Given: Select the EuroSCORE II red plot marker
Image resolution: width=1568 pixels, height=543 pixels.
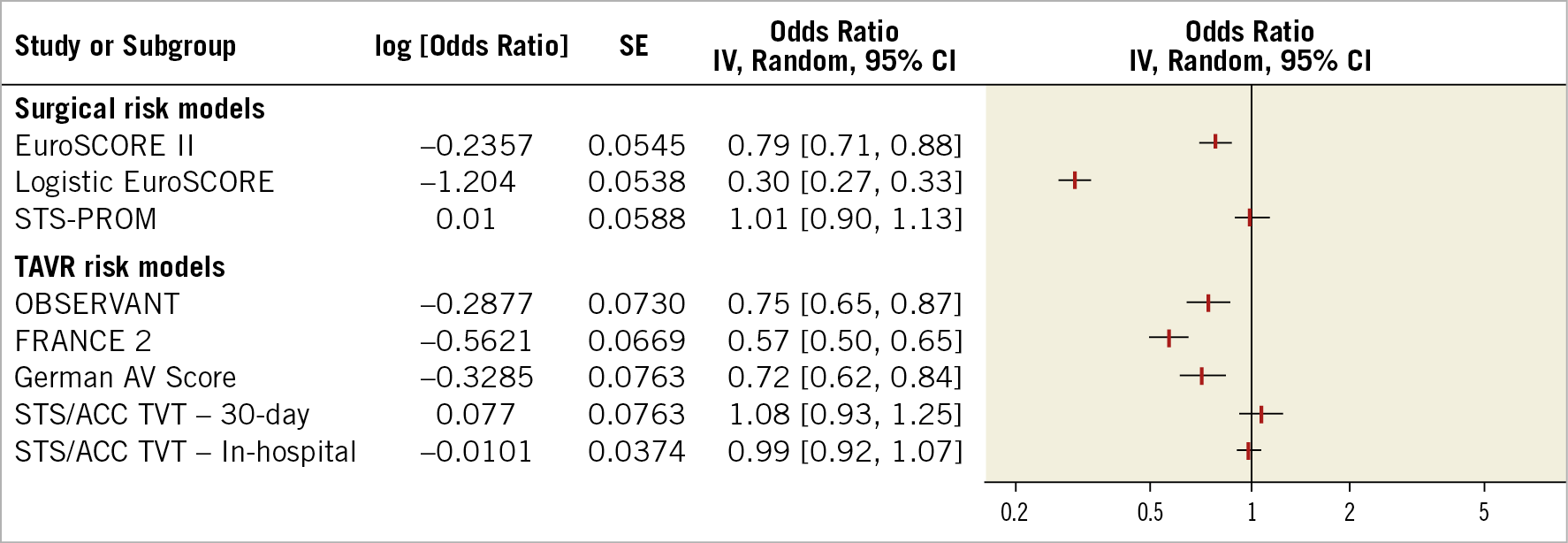Looking at the screenshot, I should (x=1215, y=141).
